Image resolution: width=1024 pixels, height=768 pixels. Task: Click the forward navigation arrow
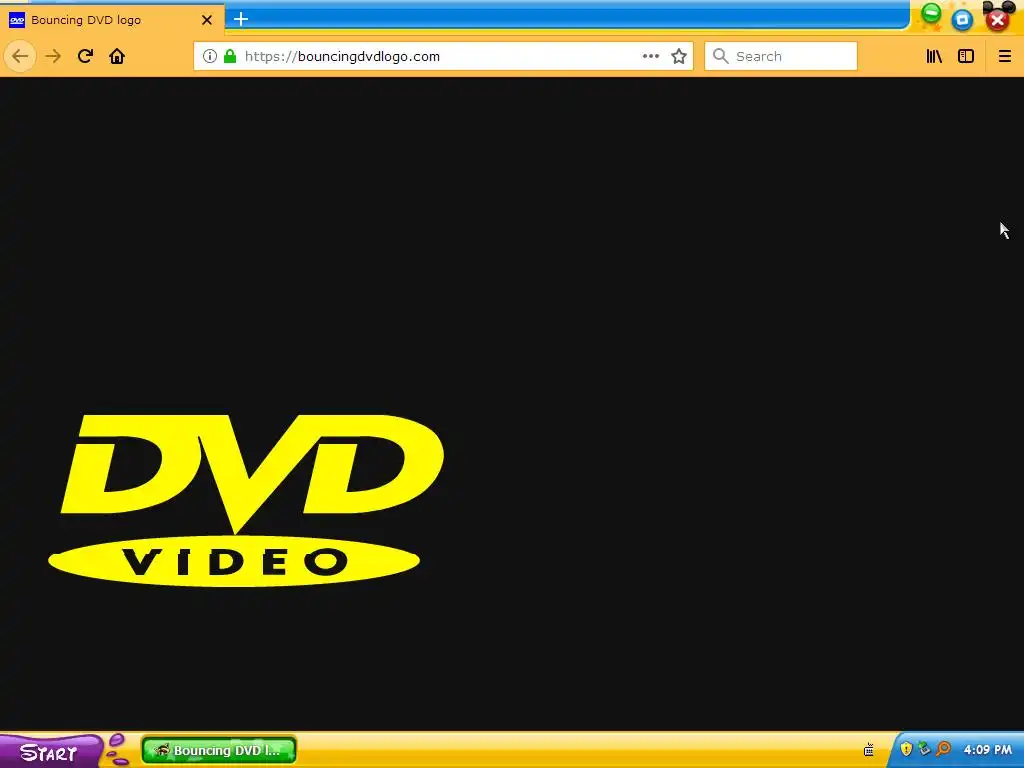53,56
